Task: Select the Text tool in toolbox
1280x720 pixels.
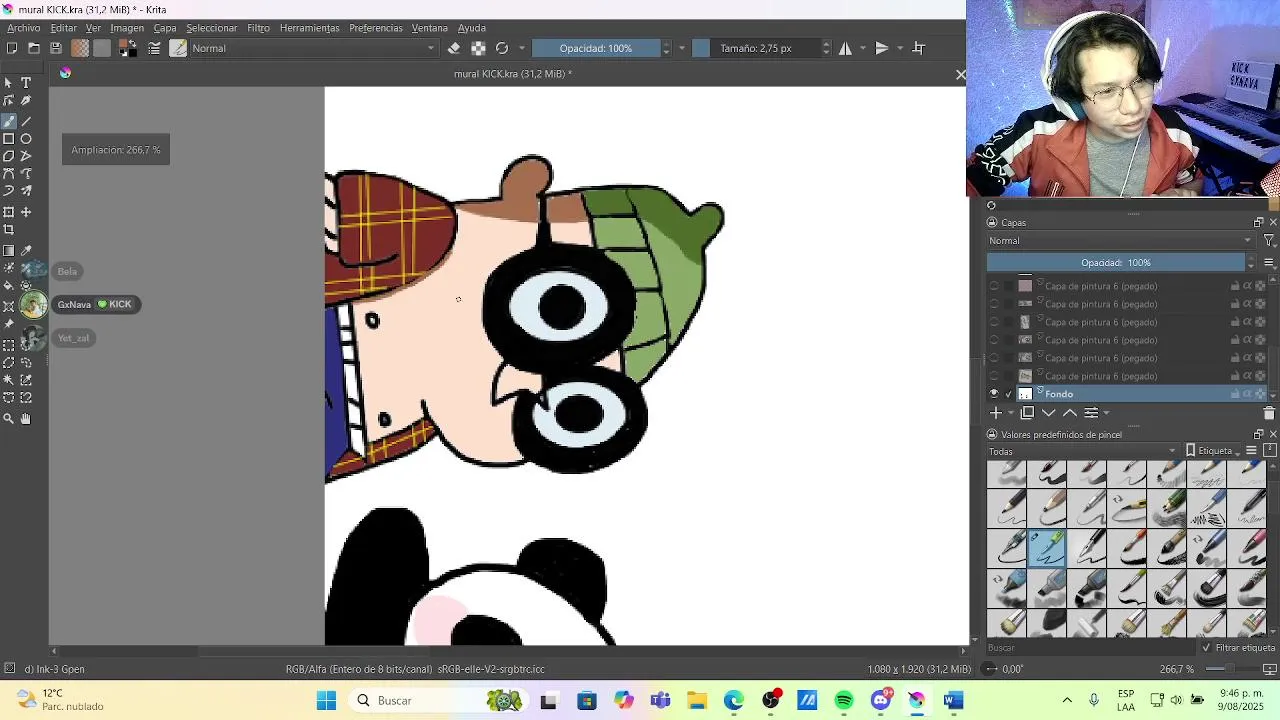Action: [x=26, y=83]
